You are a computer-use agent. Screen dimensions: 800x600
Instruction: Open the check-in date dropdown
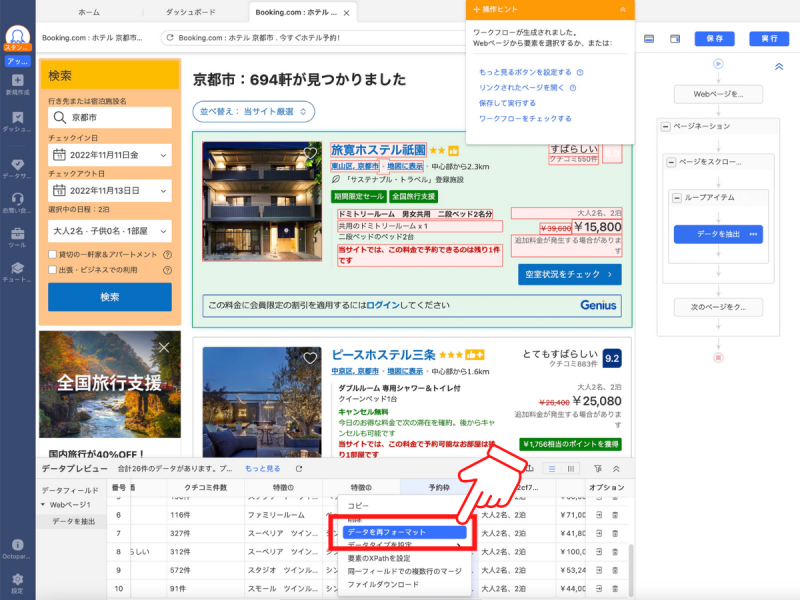[x=110, y=155]
